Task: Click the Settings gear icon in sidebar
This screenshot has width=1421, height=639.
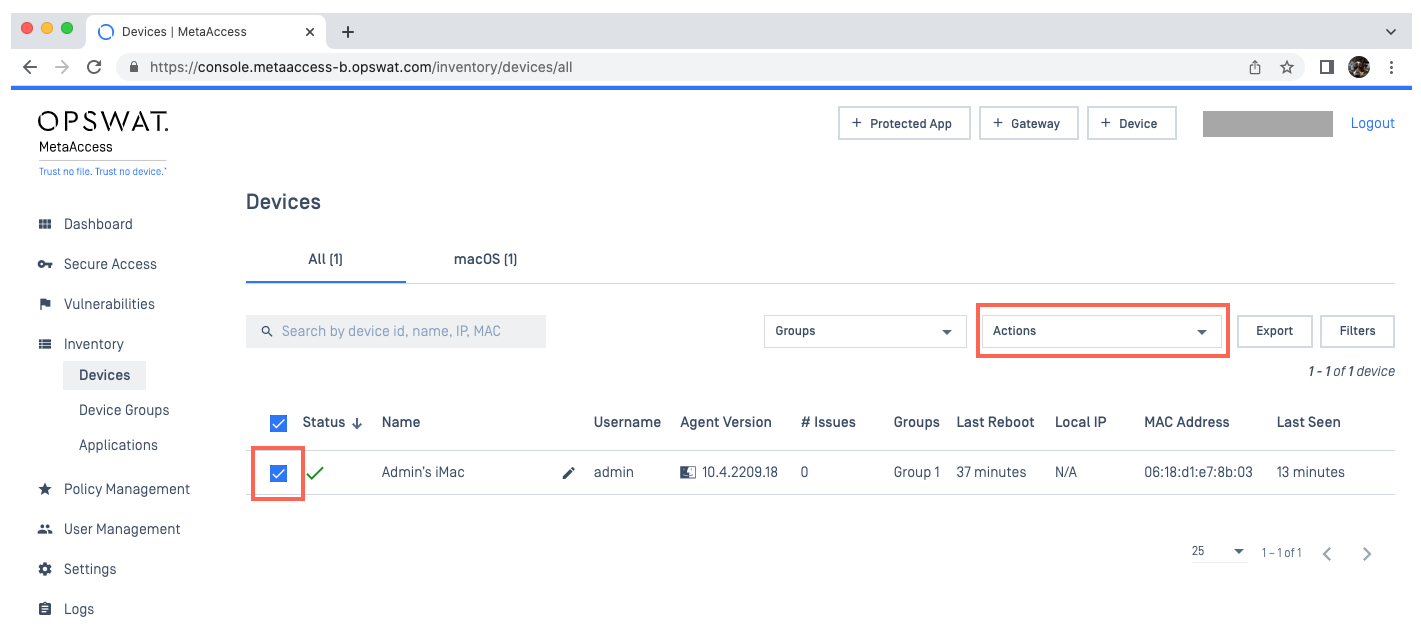Action: pyautogui.click(x=45, y=569)
